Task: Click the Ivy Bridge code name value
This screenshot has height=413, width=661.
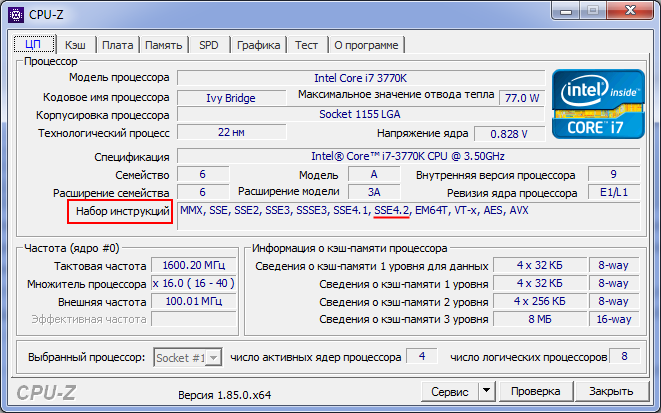Action: [231, 98]
